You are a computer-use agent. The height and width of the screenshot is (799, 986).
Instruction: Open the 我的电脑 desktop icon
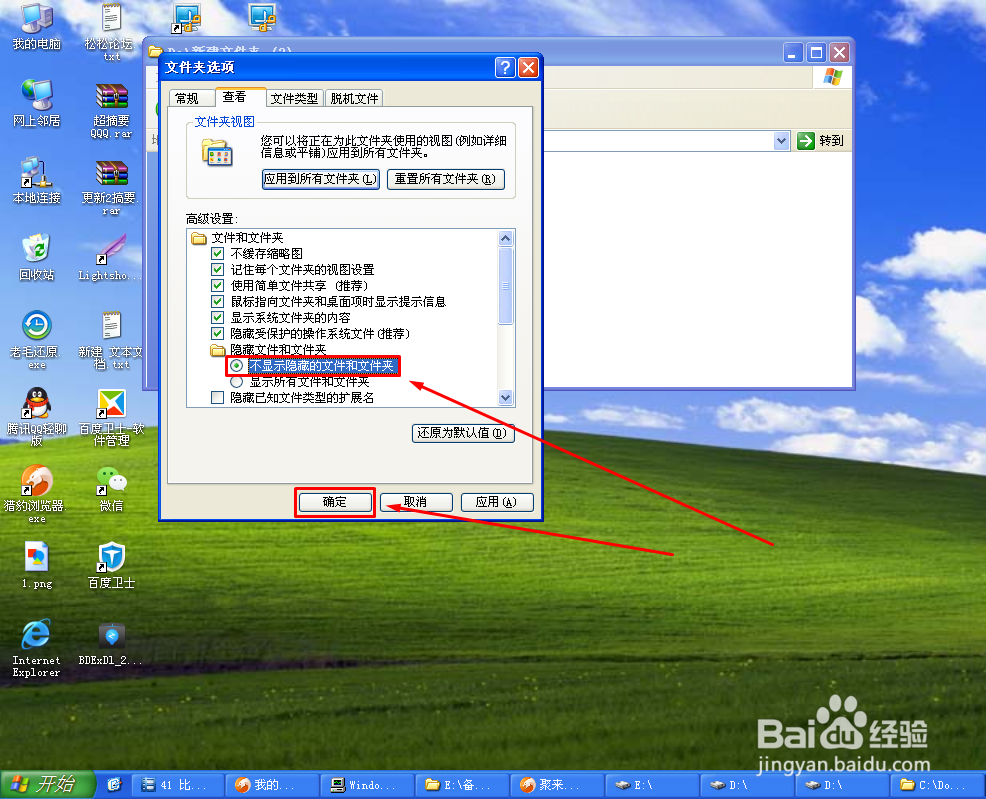(36, 27)
